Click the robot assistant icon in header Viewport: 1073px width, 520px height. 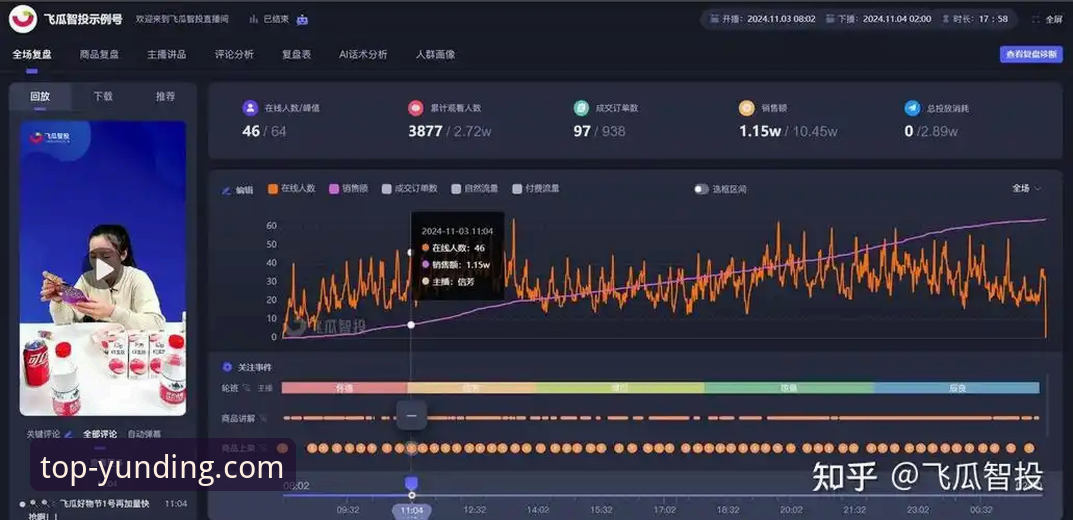(302, 19)
